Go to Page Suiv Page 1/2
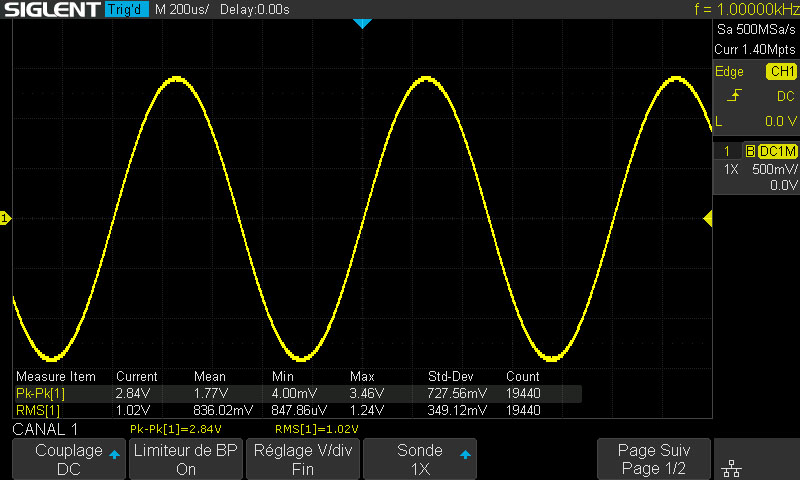Viewport: 800px width, 480px height. 654,459
